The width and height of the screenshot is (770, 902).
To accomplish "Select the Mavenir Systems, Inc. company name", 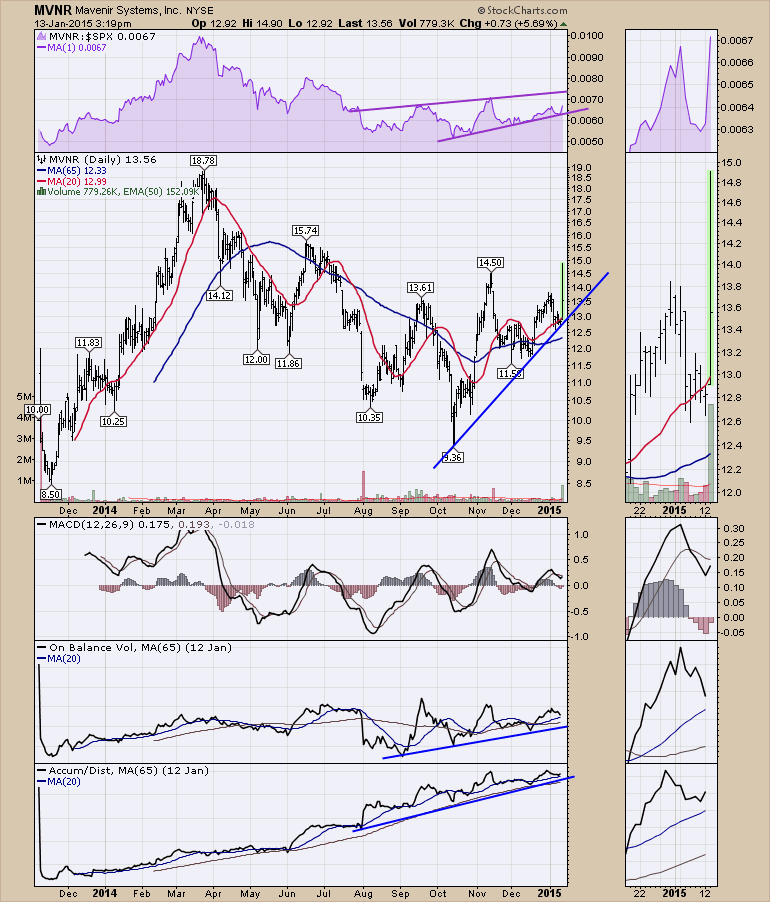I will click(x=128, y=11).
